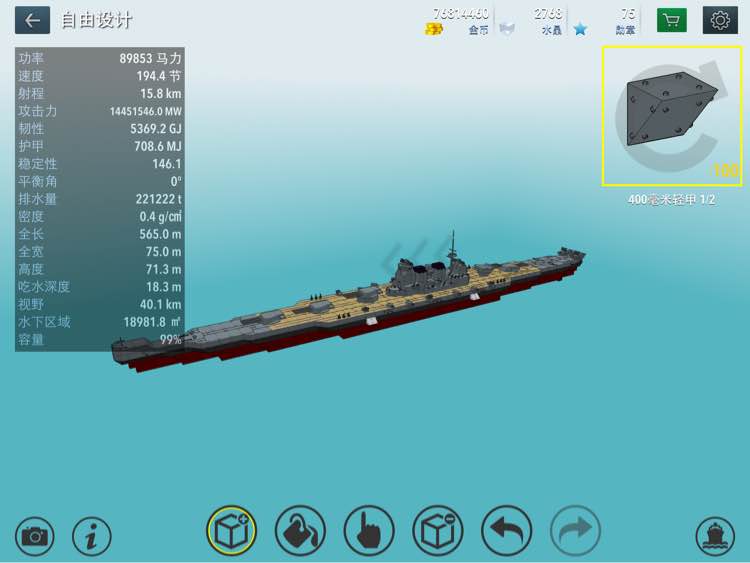Click the 速度 194.4 节 row

click(100, 76)
